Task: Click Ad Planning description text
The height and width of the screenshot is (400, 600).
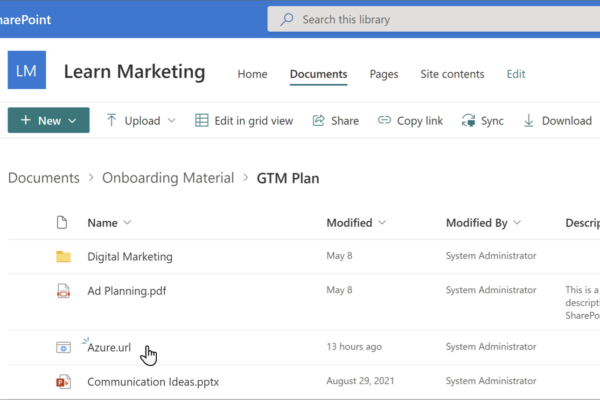Action: pyautogui.click(x=582, y=302)
